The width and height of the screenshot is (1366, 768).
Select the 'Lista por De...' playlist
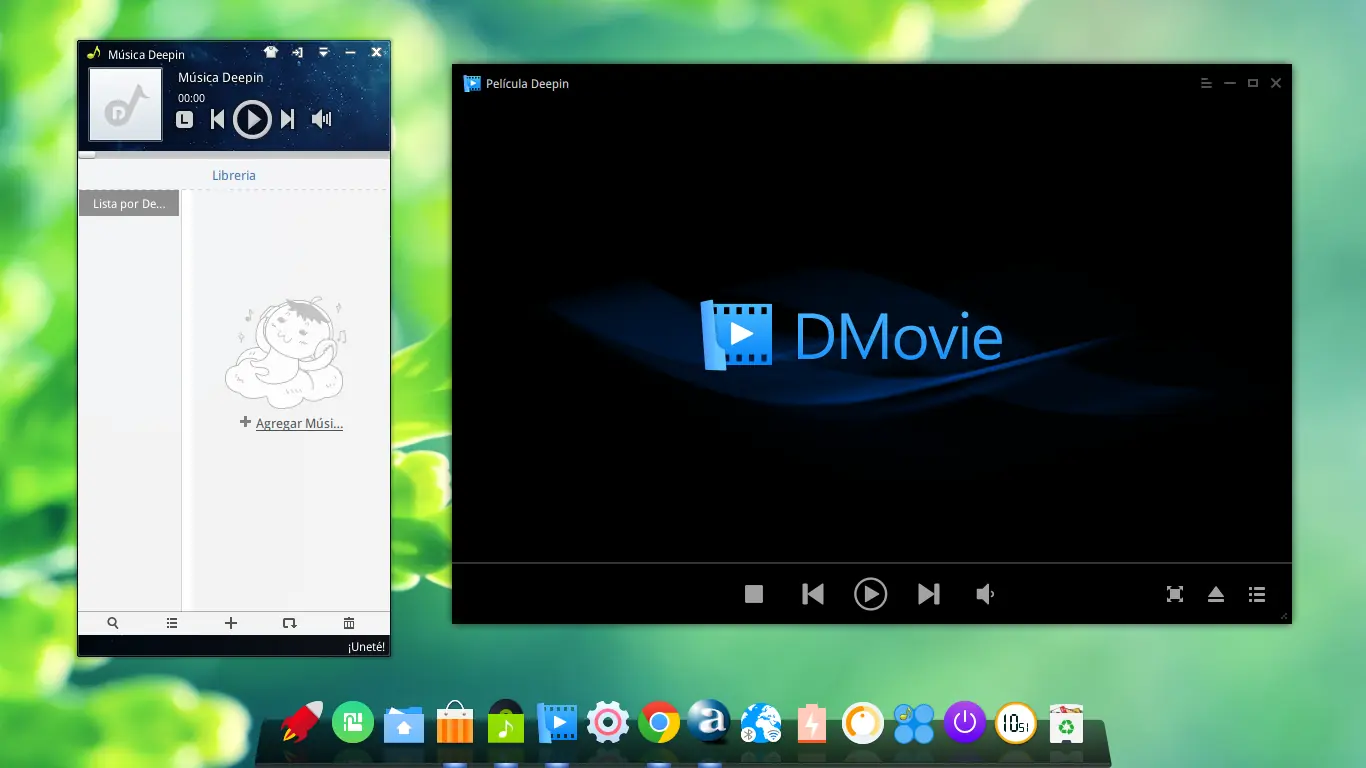coord(129,204)
